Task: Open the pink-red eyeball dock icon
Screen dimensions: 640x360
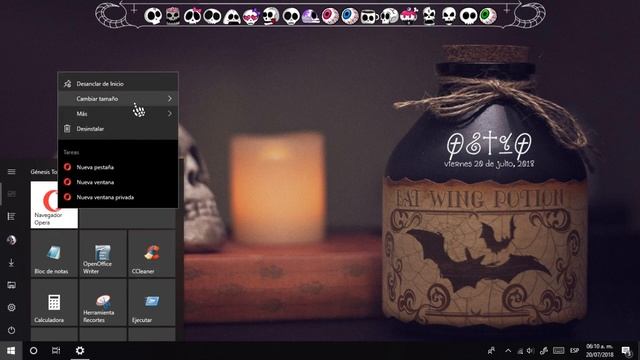Action: tap(330, 16)
